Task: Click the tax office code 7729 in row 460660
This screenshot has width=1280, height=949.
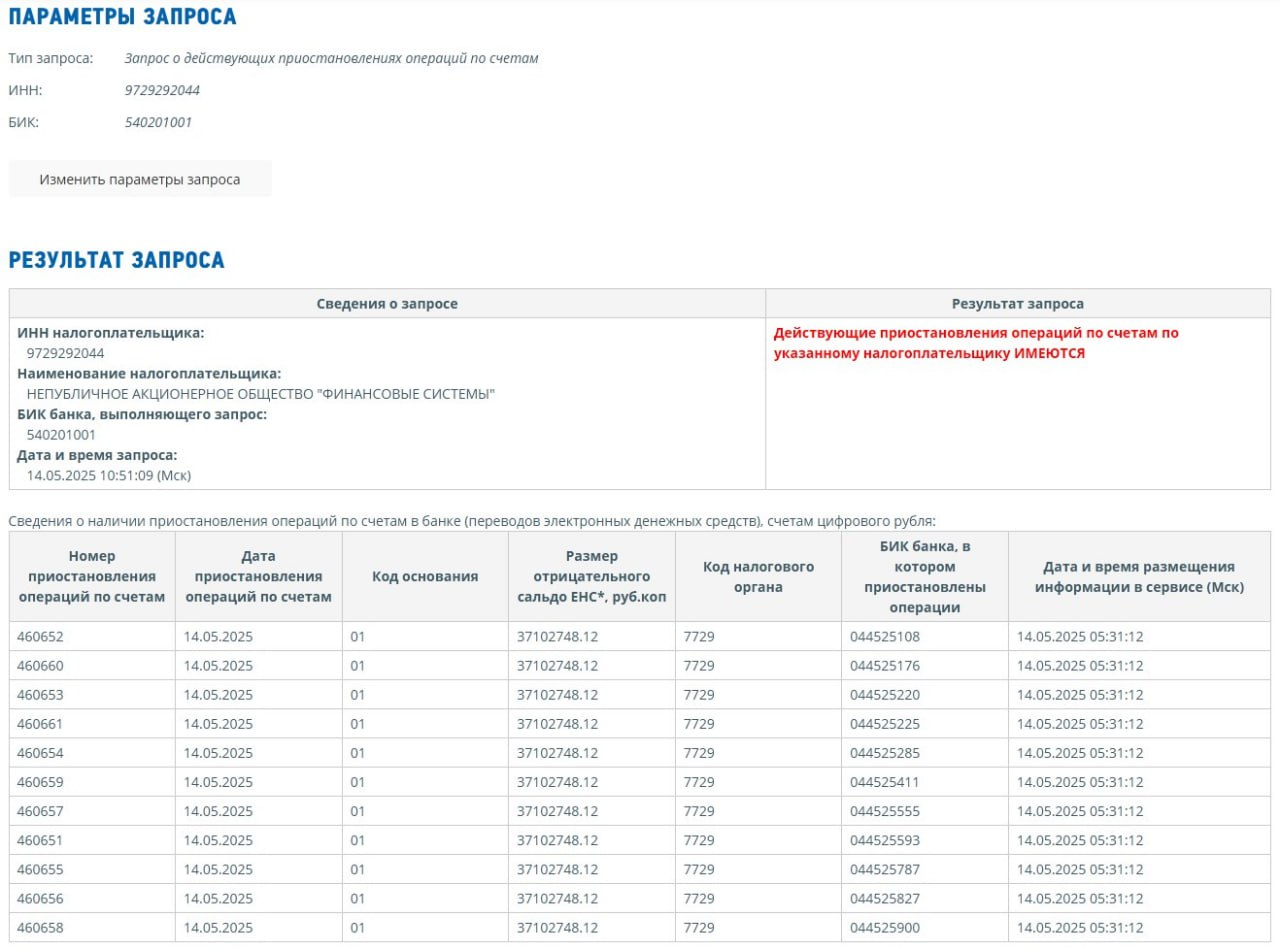Action: (x=699, y=665)
